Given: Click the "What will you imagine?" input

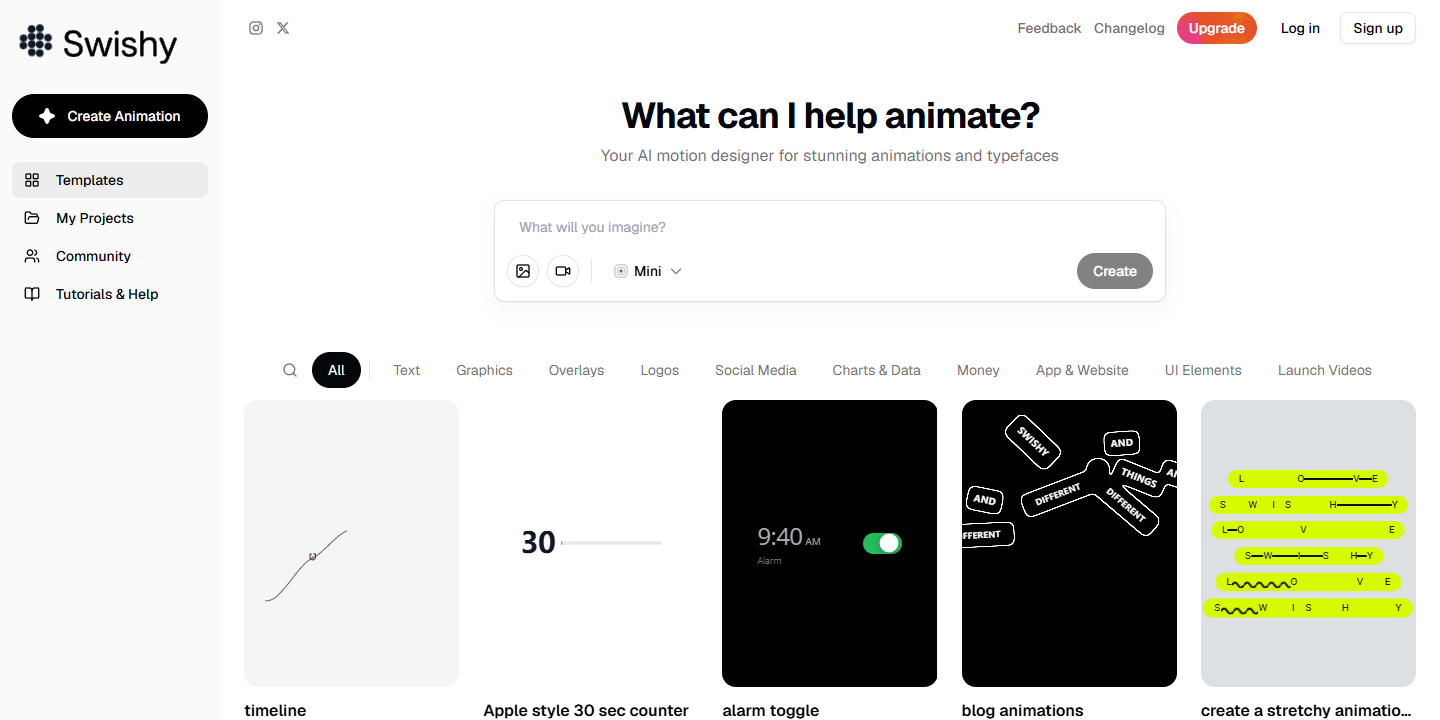Looking at the screenshot, I should click(830, 227).
